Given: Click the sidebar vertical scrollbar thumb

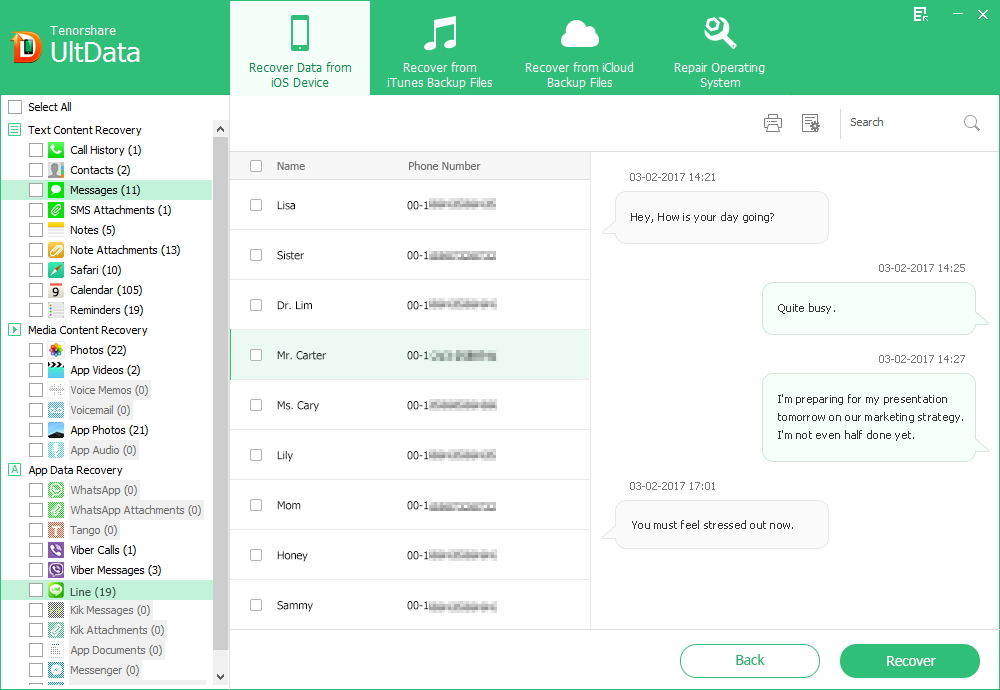Looking at the screenshot, I should (x=220, y=393).
